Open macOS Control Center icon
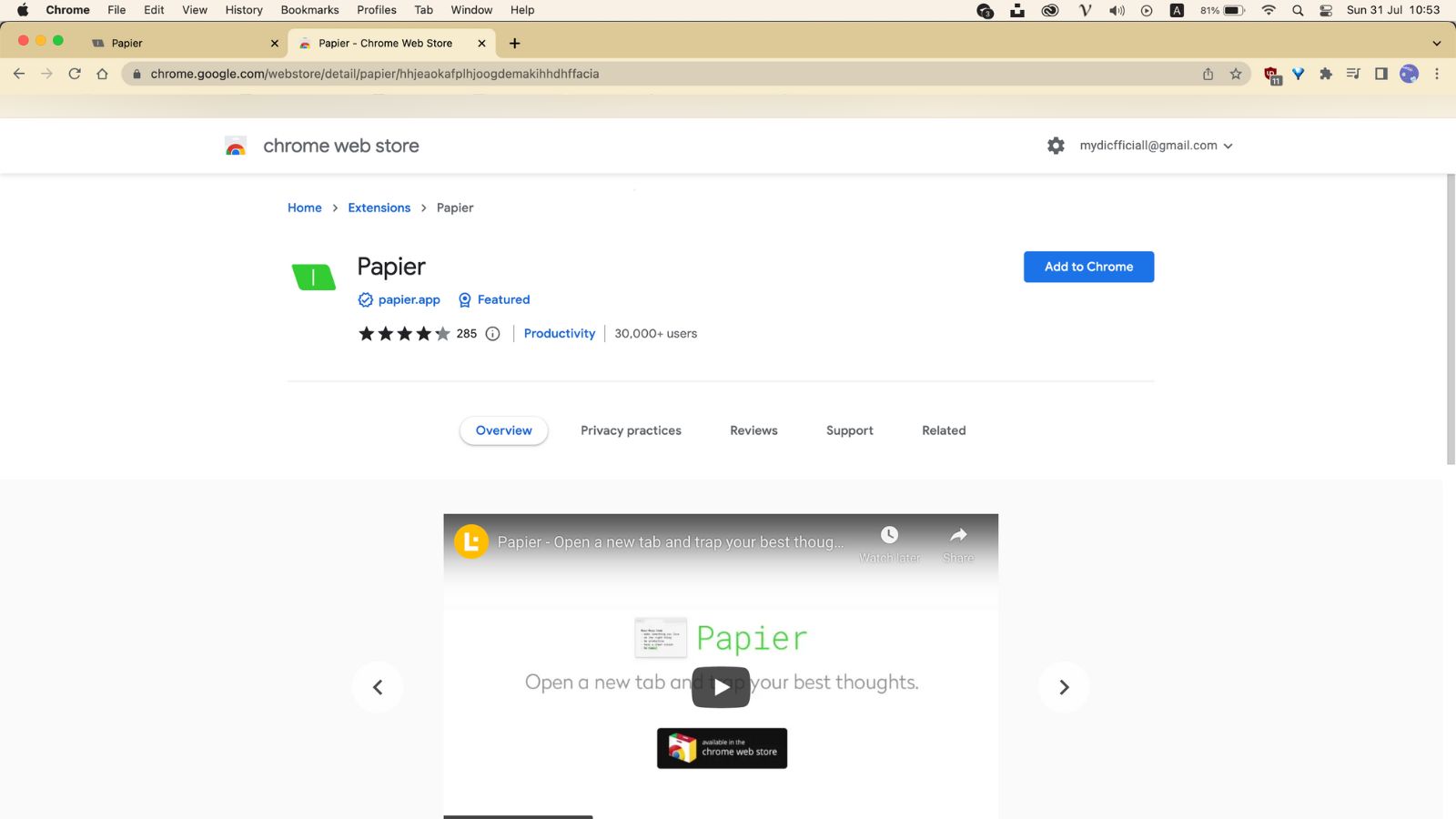 coord(1326,10)
